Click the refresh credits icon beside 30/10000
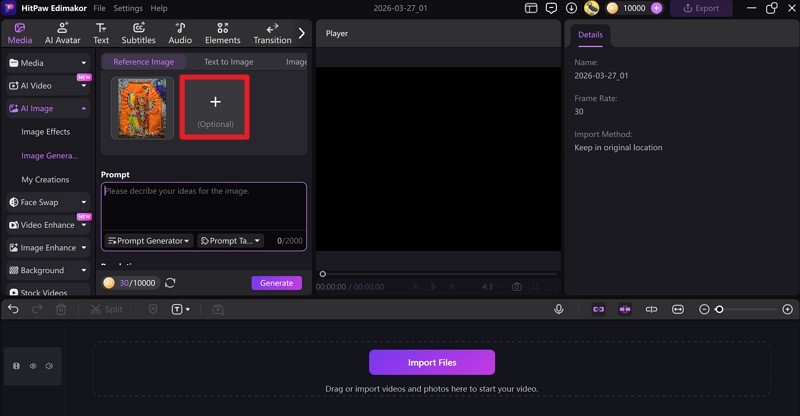Image resolution: width=800 pixels, height=416 pixels. 170,283
